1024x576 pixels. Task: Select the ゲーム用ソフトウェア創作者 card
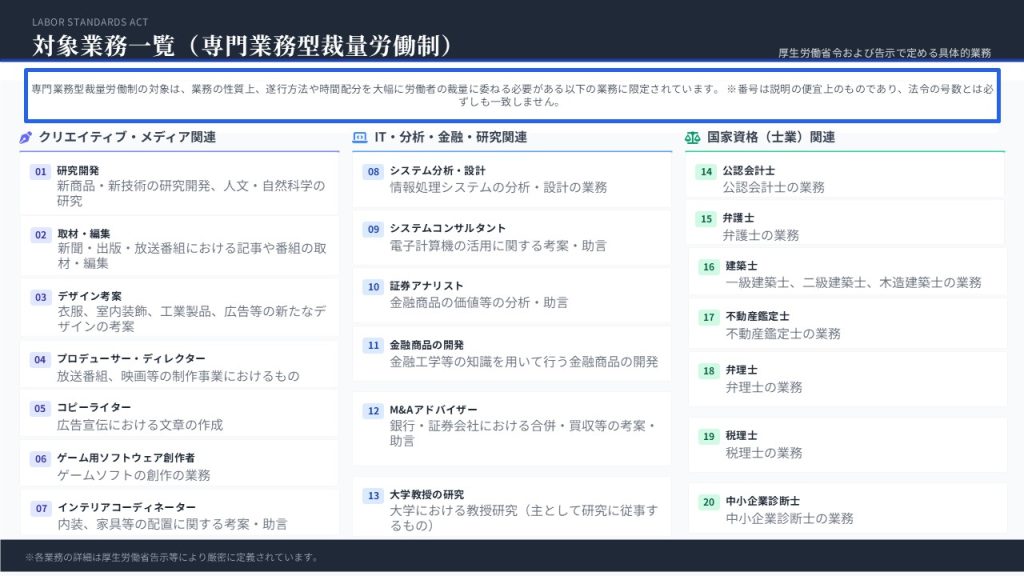pos(180,467)
